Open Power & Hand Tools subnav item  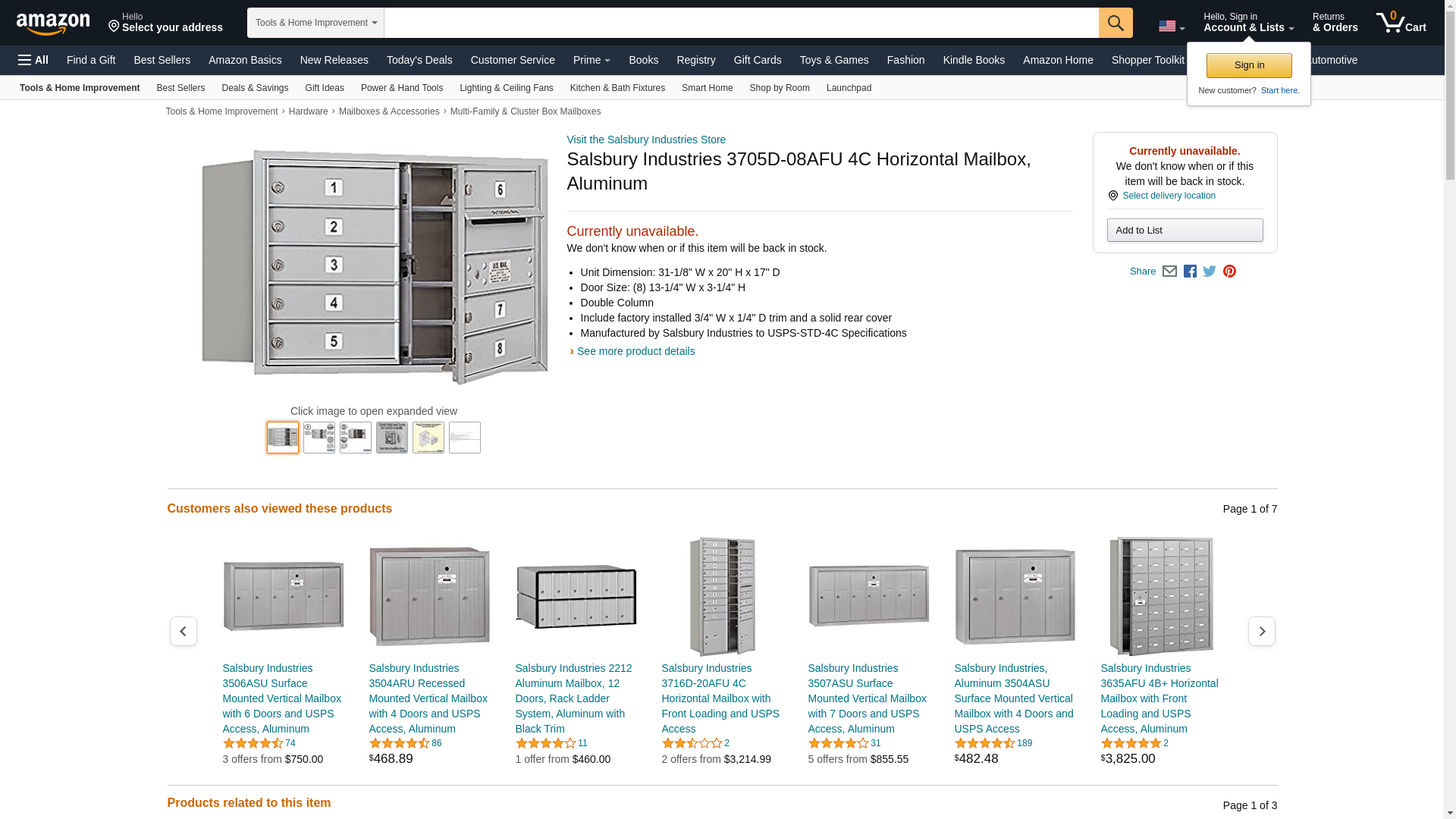coord(401,88)
